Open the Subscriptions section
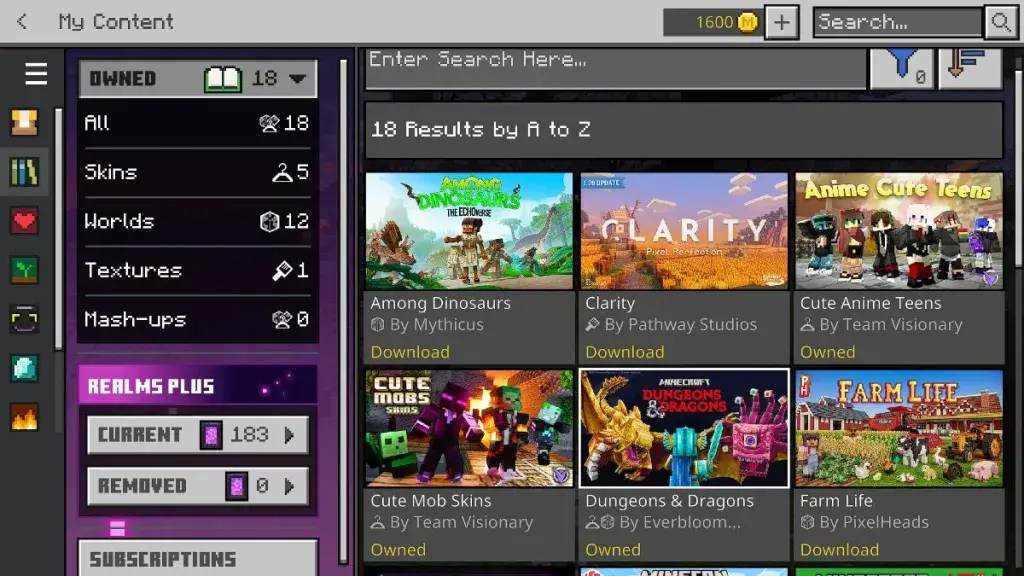This screenshot has width=1024, height=576. (x=198, y=558)
